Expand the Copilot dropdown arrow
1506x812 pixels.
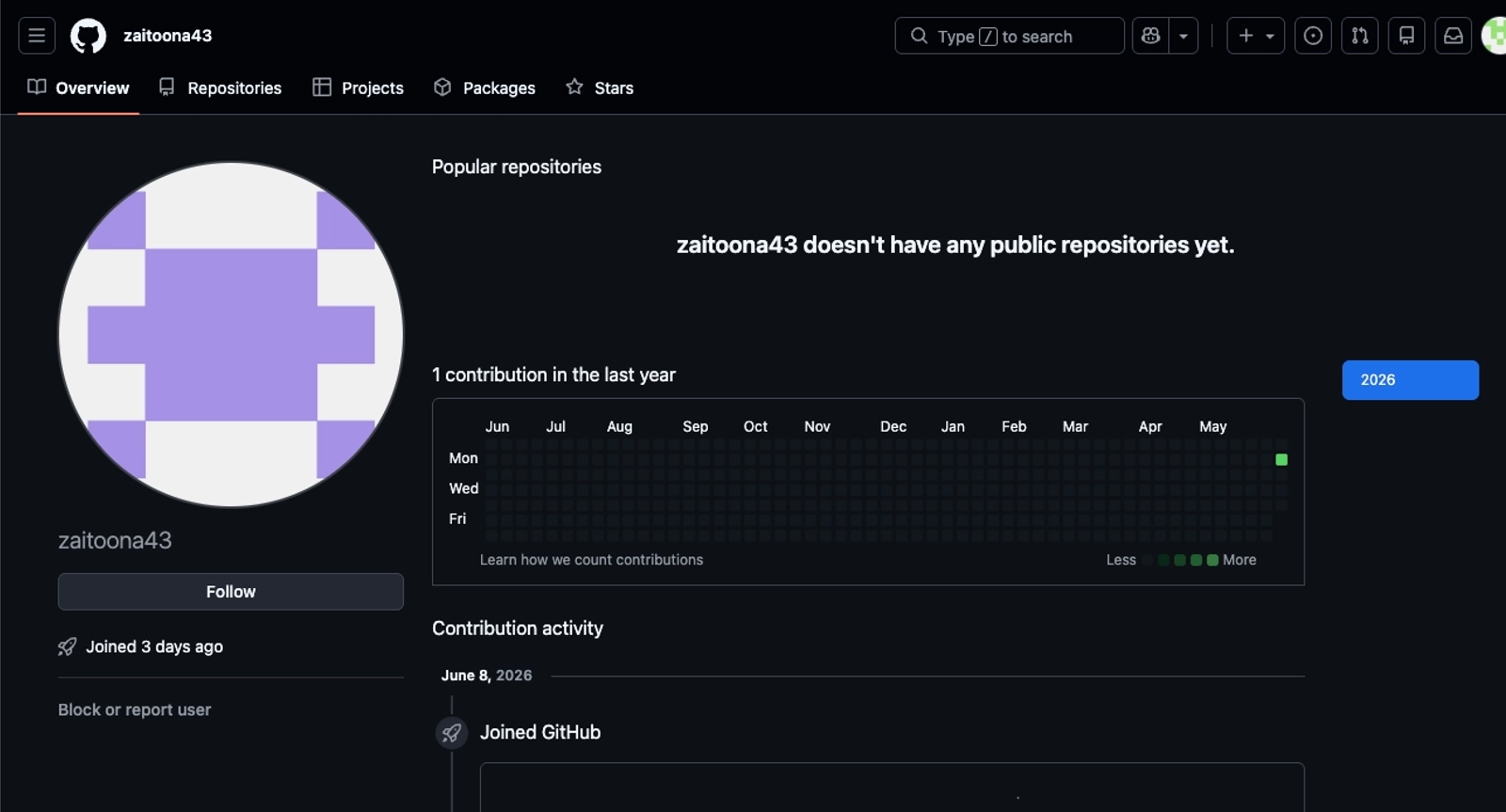coord(1183,36)
